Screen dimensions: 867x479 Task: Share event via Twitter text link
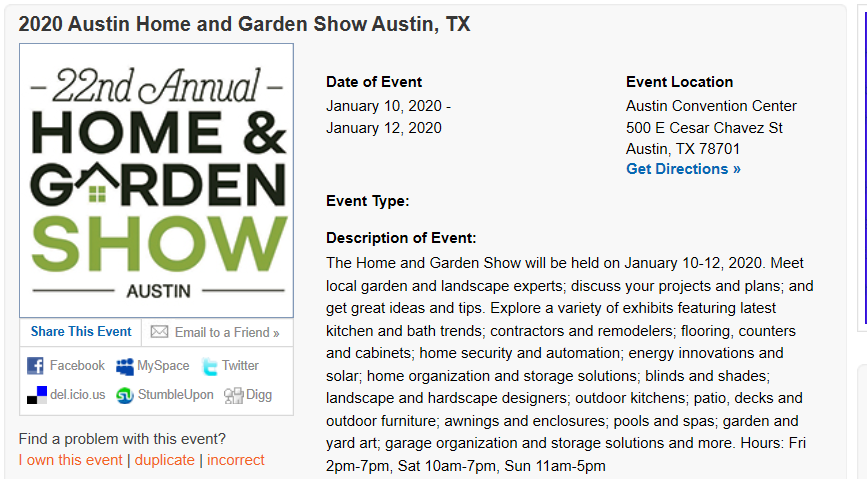click(x=240, y=366)
